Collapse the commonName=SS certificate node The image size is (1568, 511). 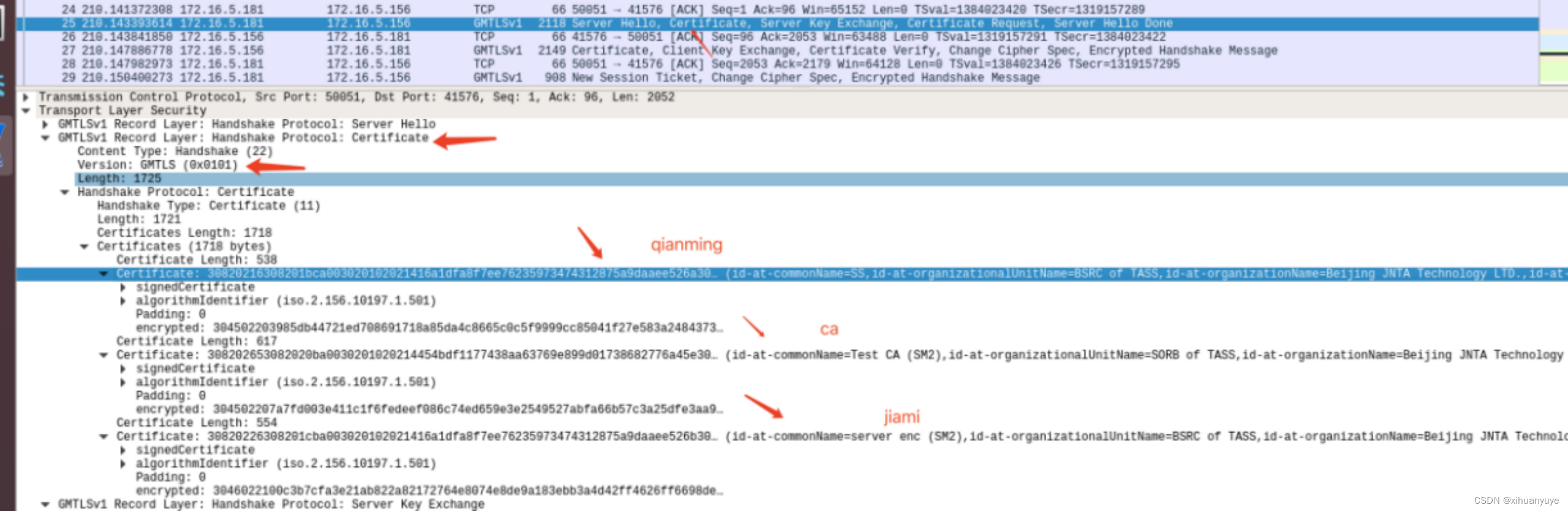(104, 274)
